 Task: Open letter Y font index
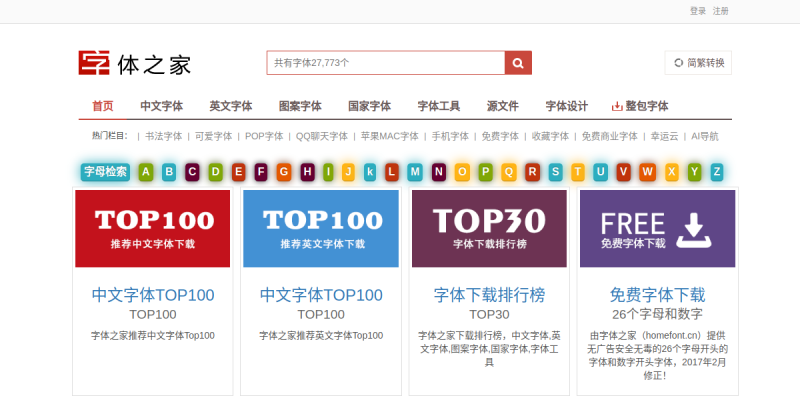pyautogui.click(x=694, y=172)
